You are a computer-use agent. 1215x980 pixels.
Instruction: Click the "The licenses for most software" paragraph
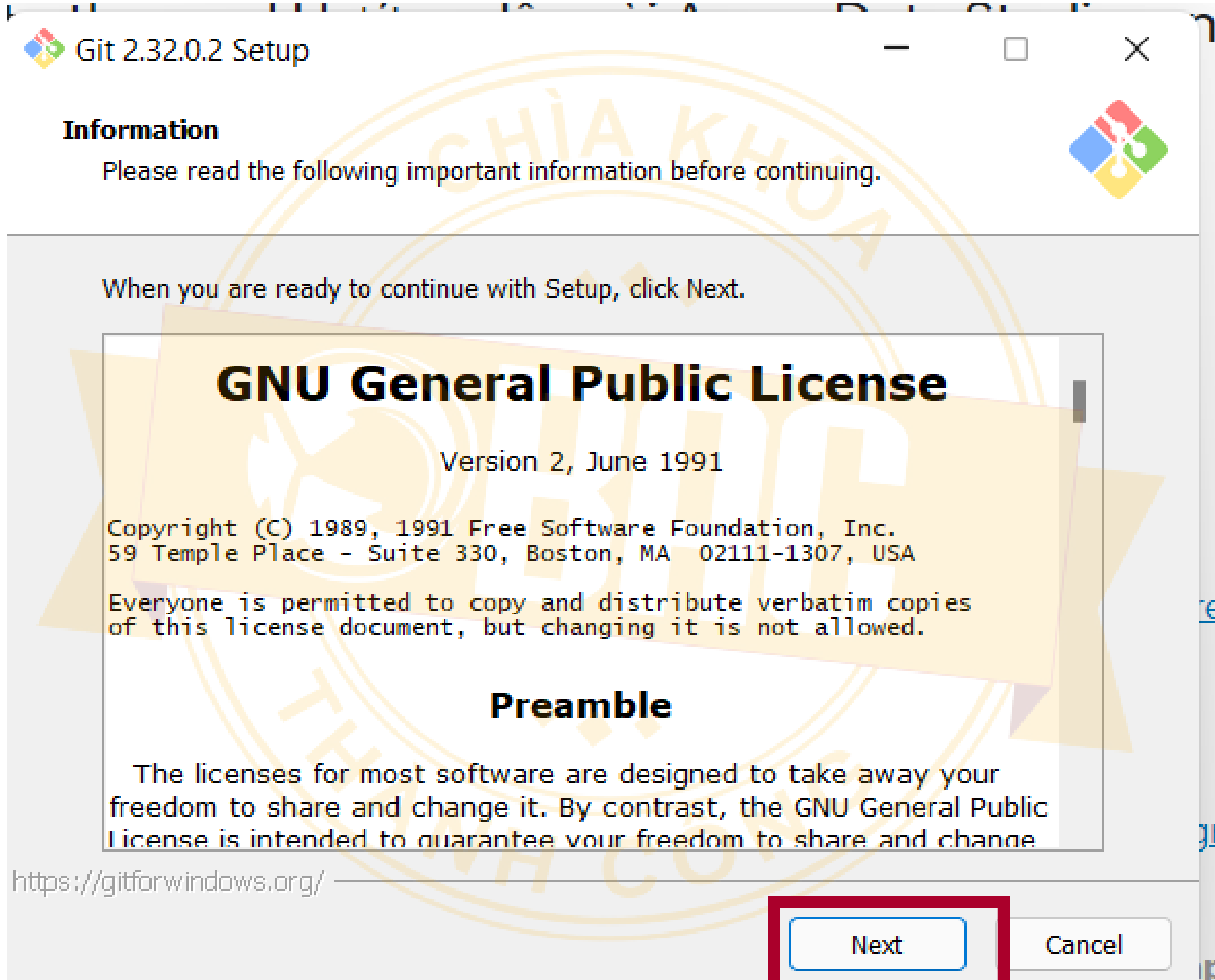click(x=578, y=806)
